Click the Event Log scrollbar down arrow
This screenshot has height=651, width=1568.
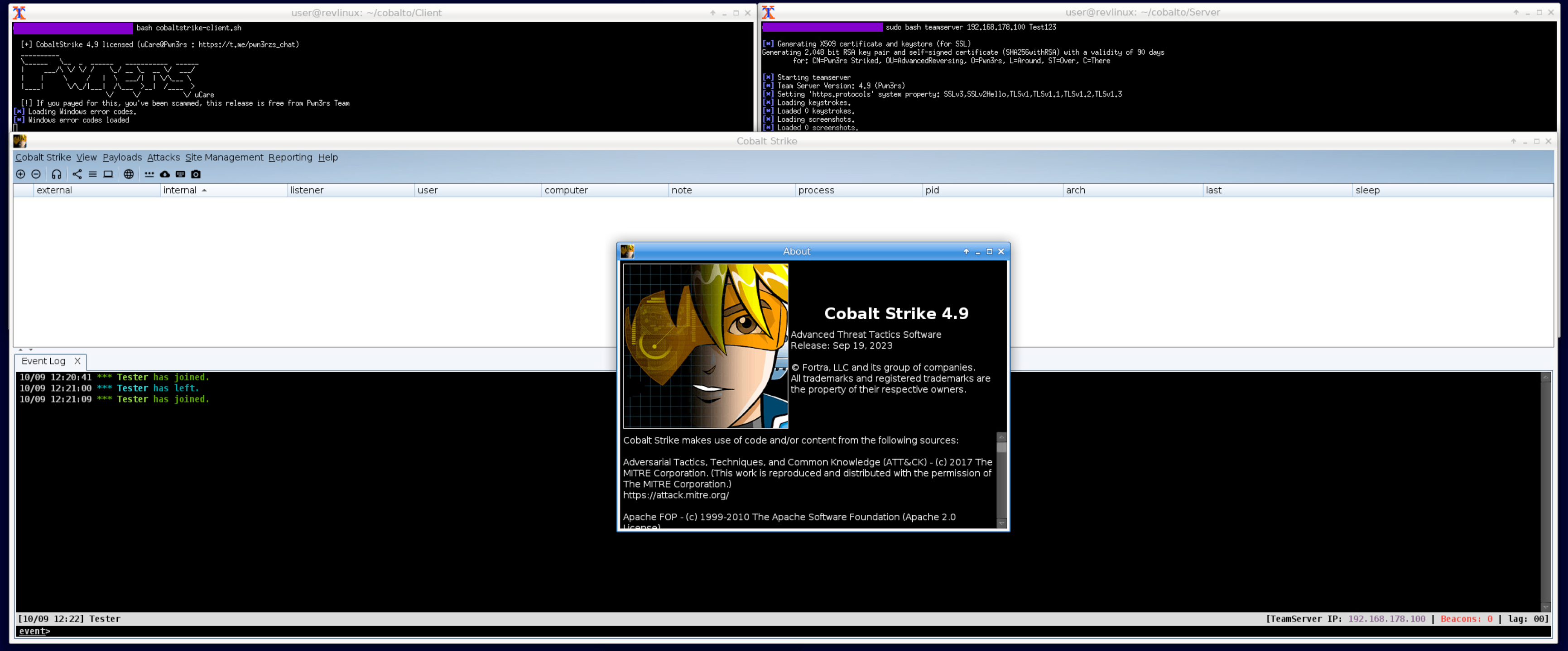coord(1545,607)
